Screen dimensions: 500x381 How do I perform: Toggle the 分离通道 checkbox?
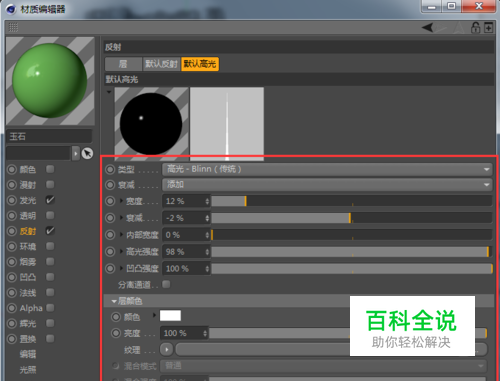pyautogui.click(x=166, y=284)
